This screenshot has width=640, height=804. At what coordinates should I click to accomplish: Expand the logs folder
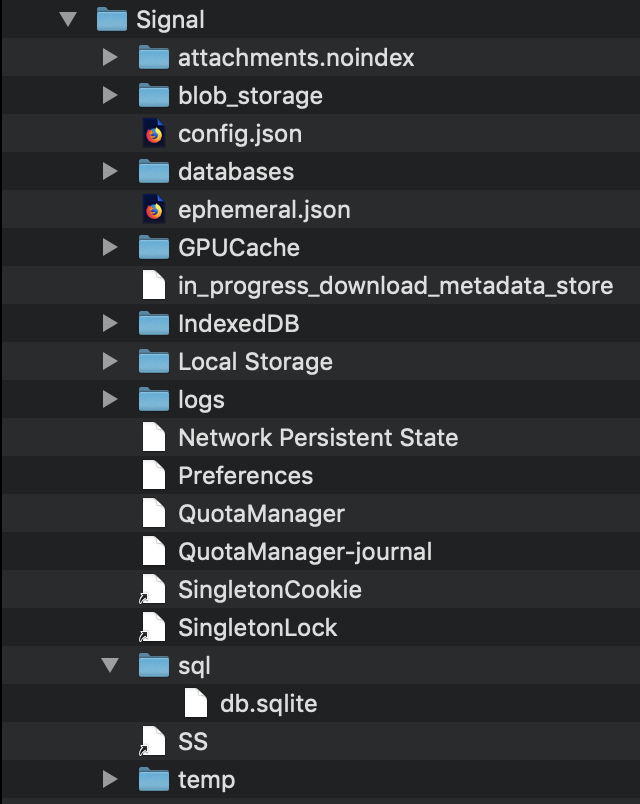click(x=110, y=399)
